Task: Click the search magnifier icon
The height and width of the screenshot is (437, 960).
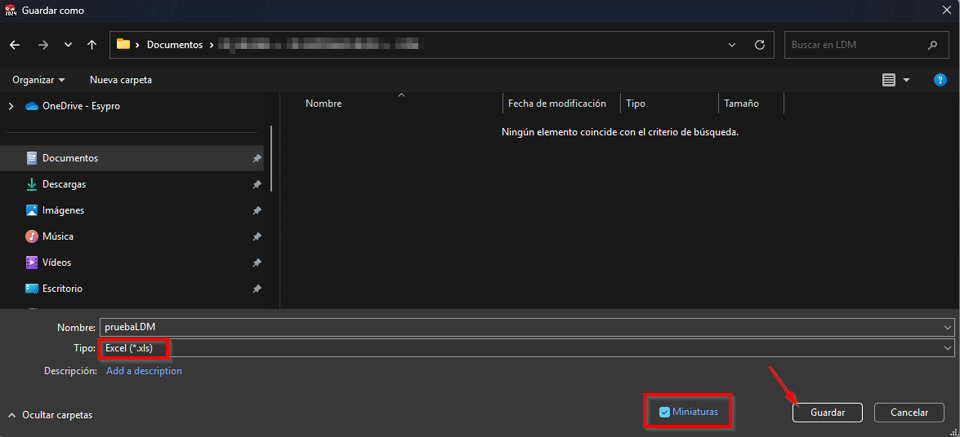Action: [932, 45]
